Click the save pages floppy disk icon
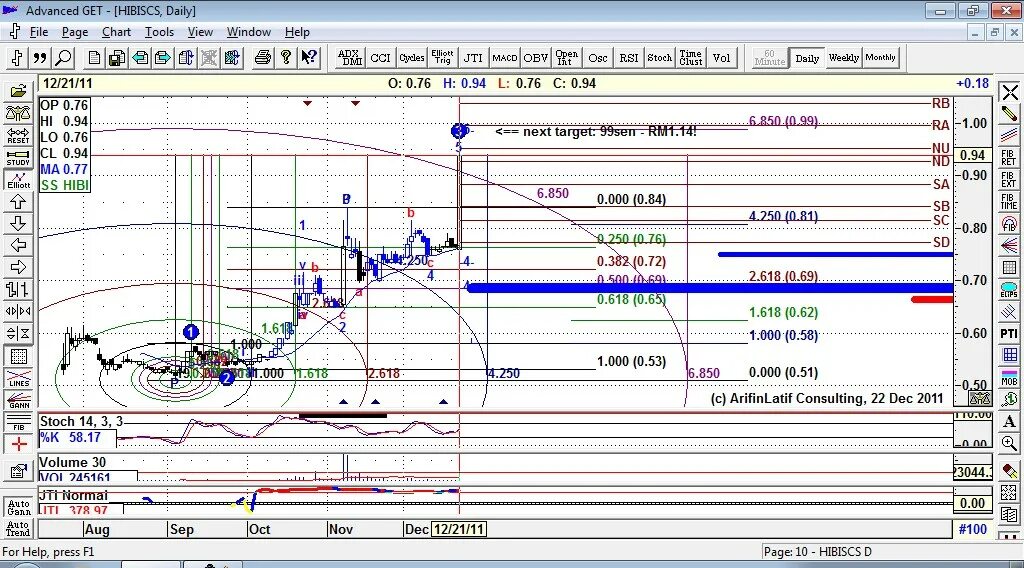Screen dimensions: 1024x568 click(117, 58)
